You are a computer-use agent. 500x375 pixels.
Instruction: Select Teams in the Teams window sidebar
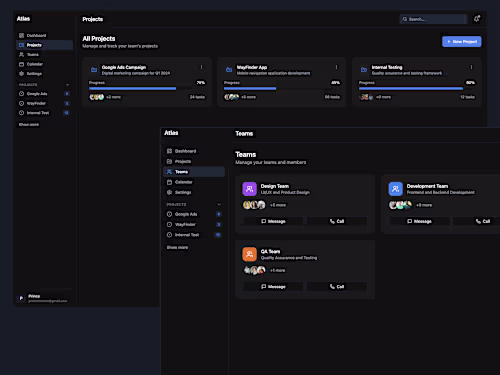click(194, 172)
